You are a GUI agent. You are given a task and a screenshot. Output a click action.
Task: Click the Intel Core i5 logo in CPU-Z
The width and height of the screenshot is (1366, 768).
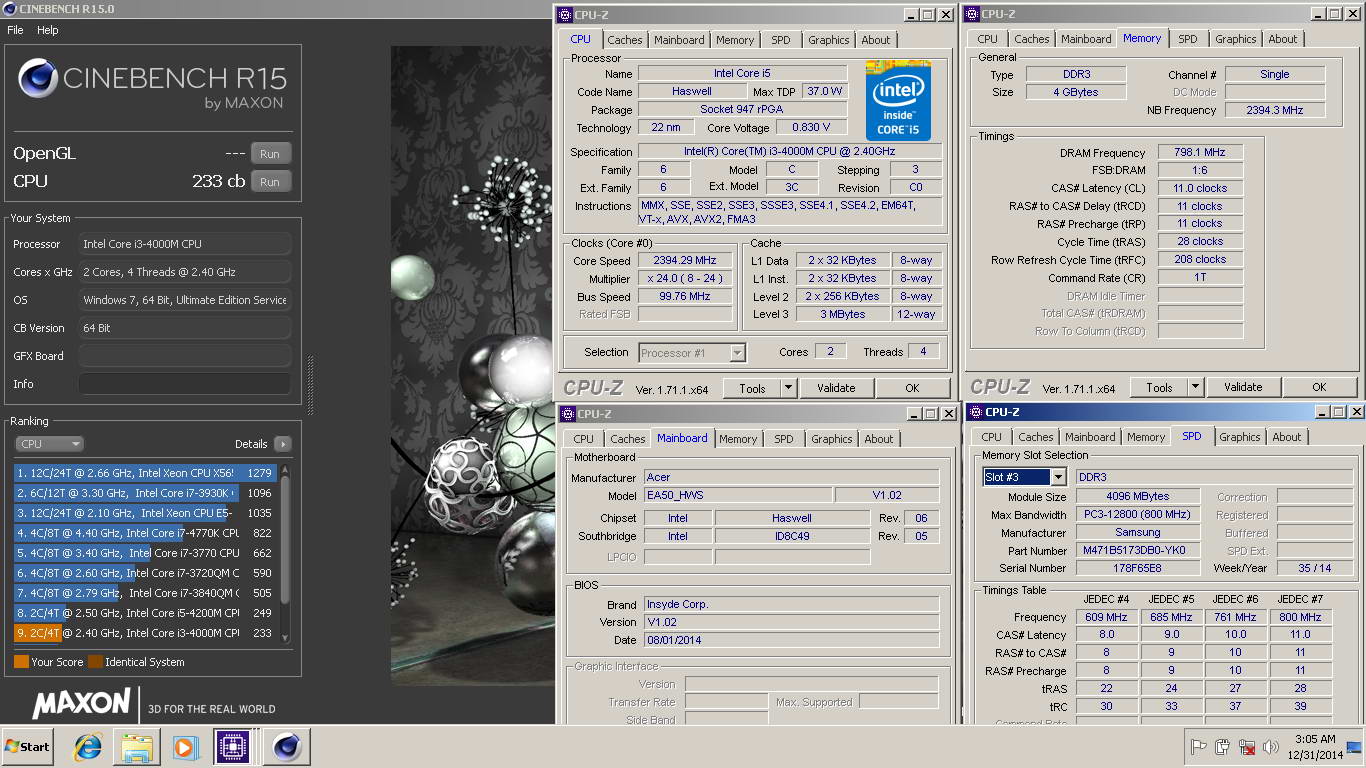(898, 100)
